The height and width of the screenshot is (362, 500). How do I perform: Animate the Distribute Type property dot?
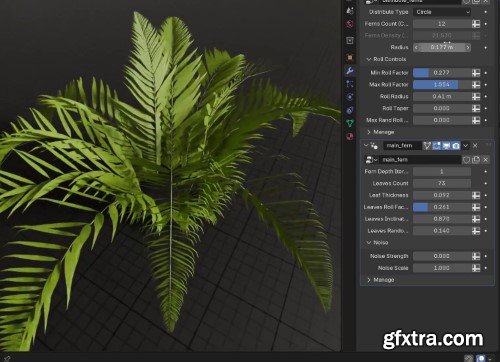pos(486,12)
